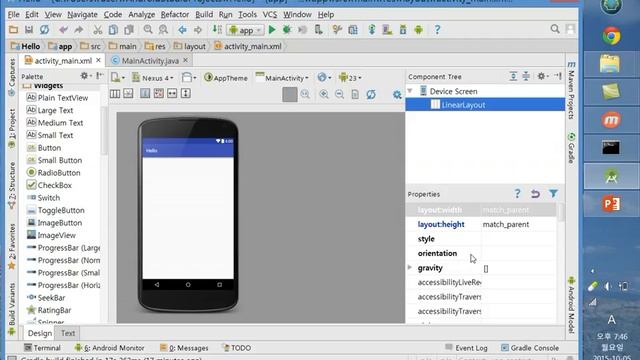Screen dimensions: 640x360
Task: Click the Save All icon
Action: 29,30
